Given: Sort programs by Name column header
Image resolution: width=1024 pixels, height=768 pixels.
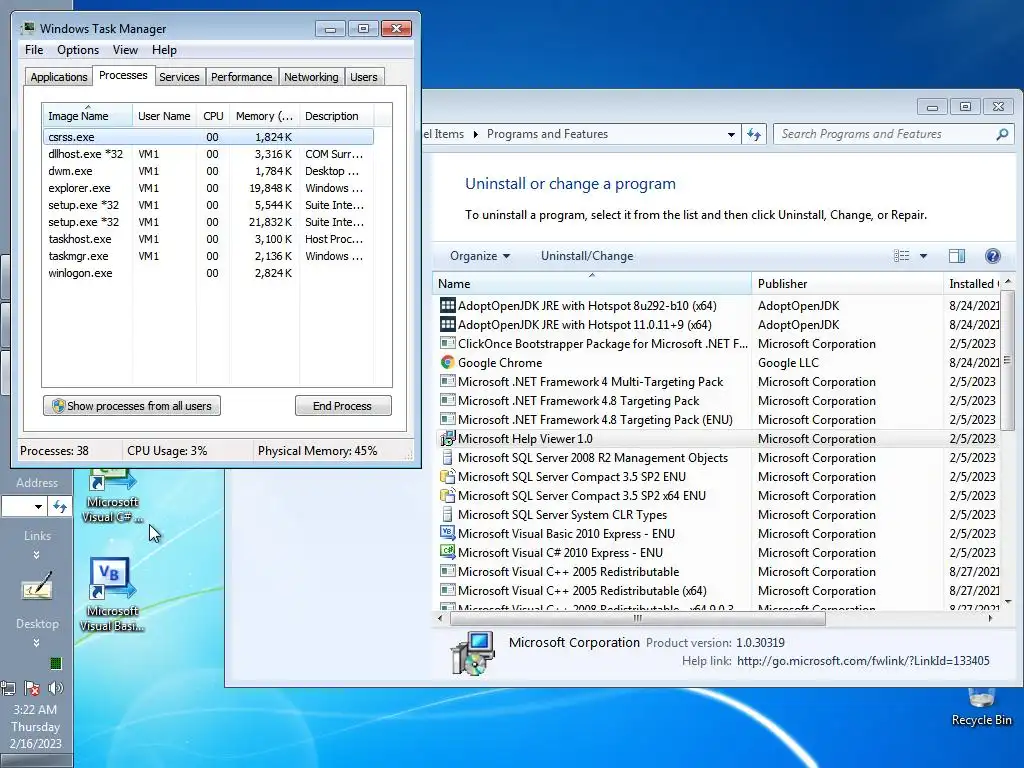Looking at the screenshot, I should [591, 283].
